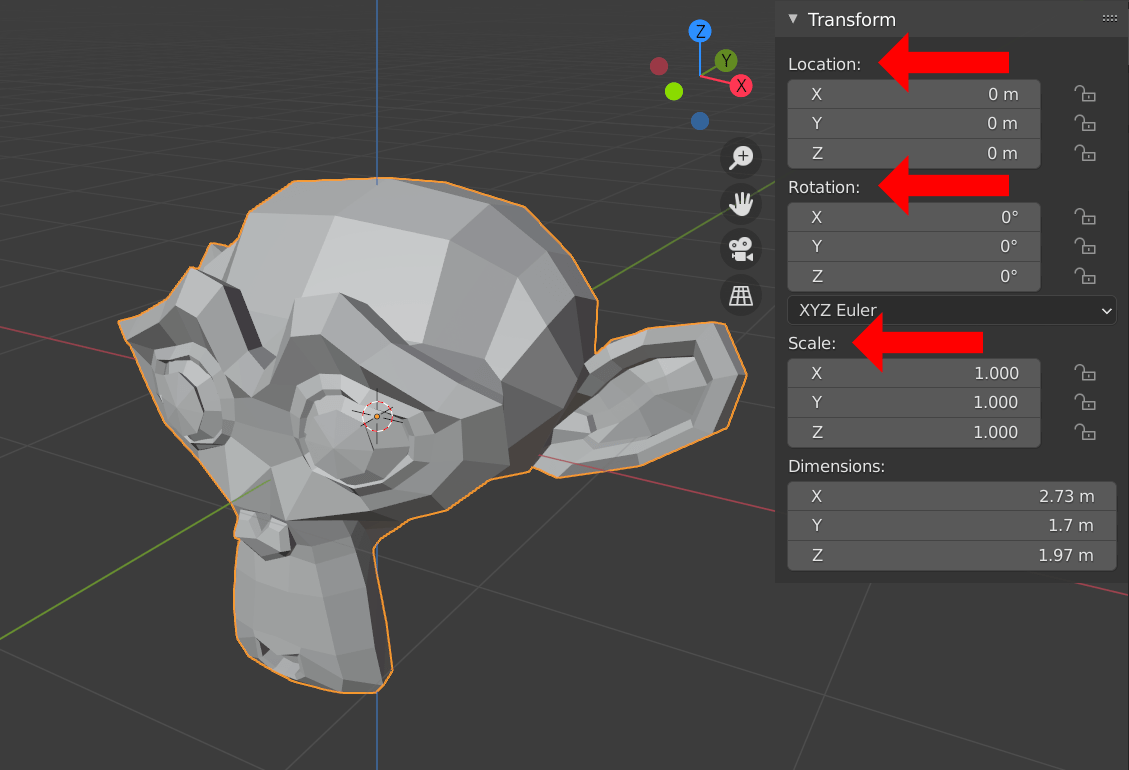Click the magnifier zoom icon in viewport
Image resolution: width=1129 pixels, height=770 pixels.
click(x=740, y=157)
